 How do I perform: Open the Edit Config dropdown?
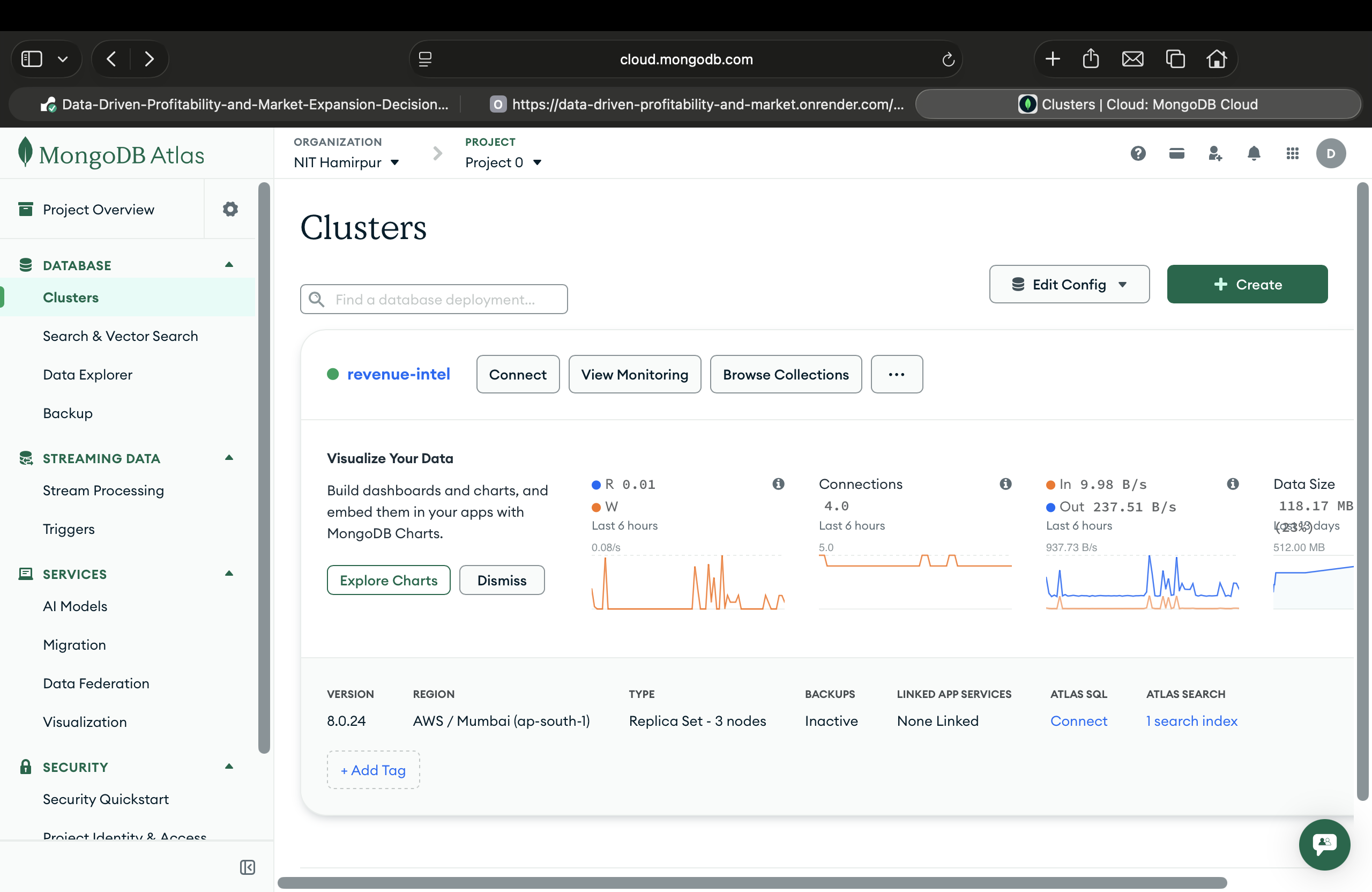point(1069,284)
